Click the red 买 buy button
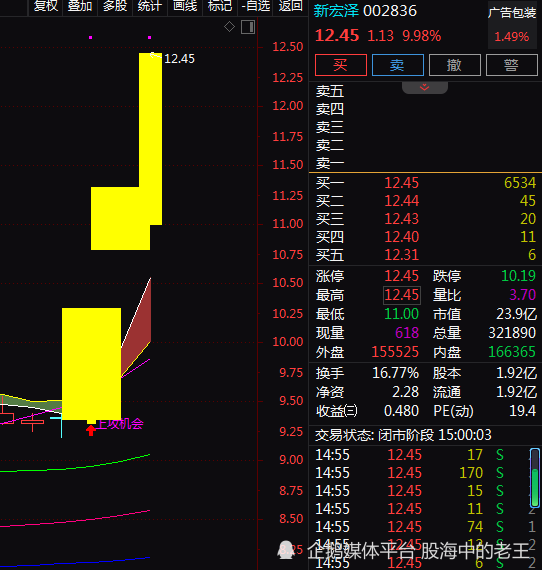This screenshot has width=542, height=570. click(341, 65)
